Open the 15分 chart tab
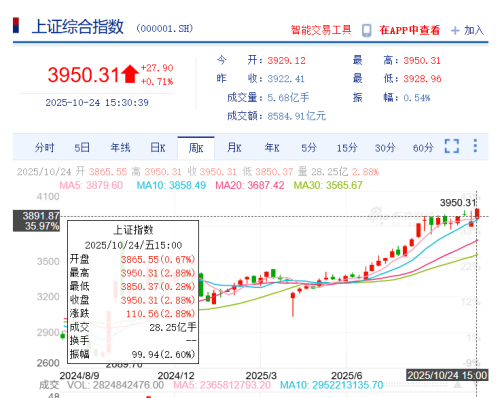Screen dimensions: 500x398 coord(347,147)
